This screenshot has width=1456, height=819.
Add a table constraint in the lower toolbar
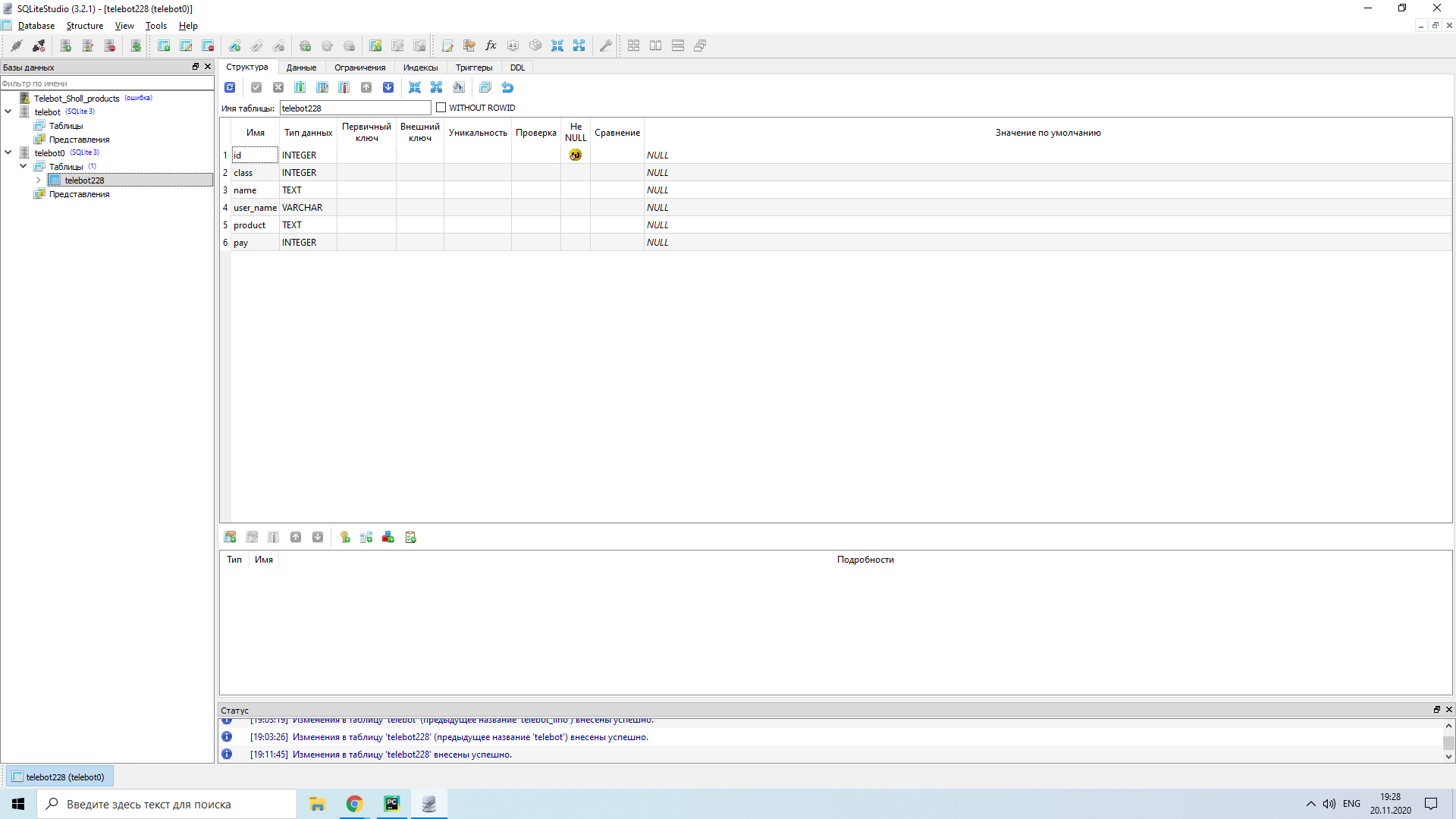point(231,538)
